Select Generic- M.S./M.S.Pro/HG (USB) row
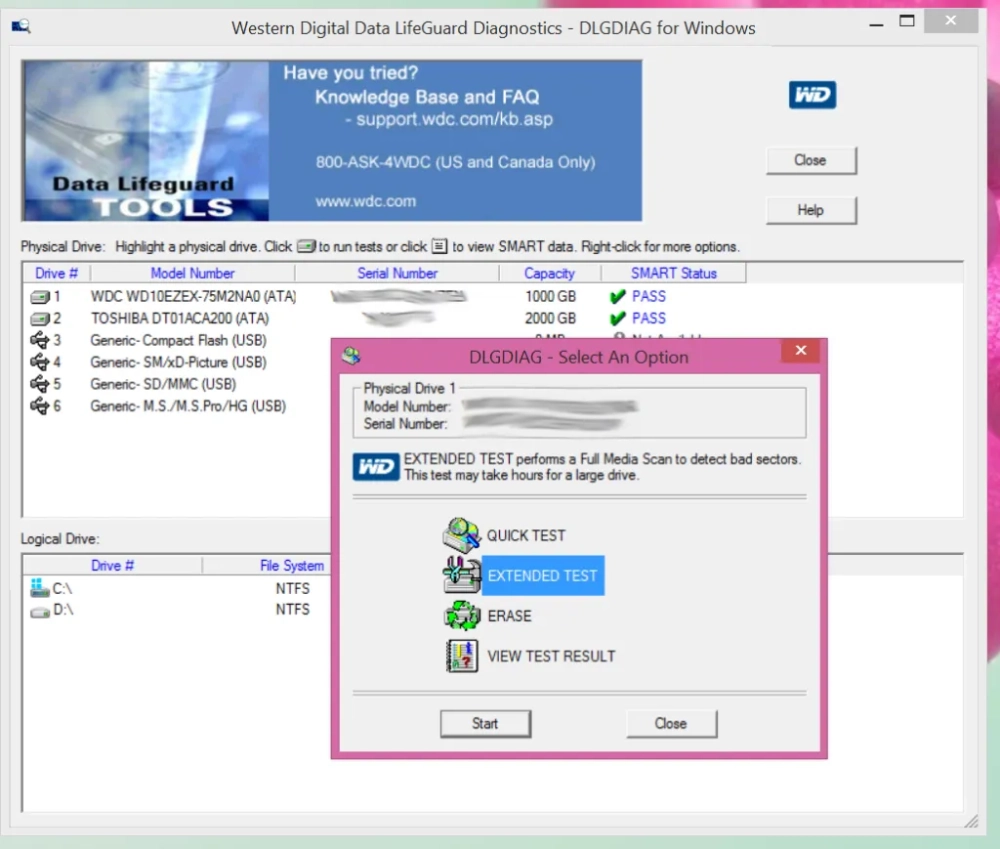Image resolution: width=1000 pixels, height=849 pixels. coord(188,406)
